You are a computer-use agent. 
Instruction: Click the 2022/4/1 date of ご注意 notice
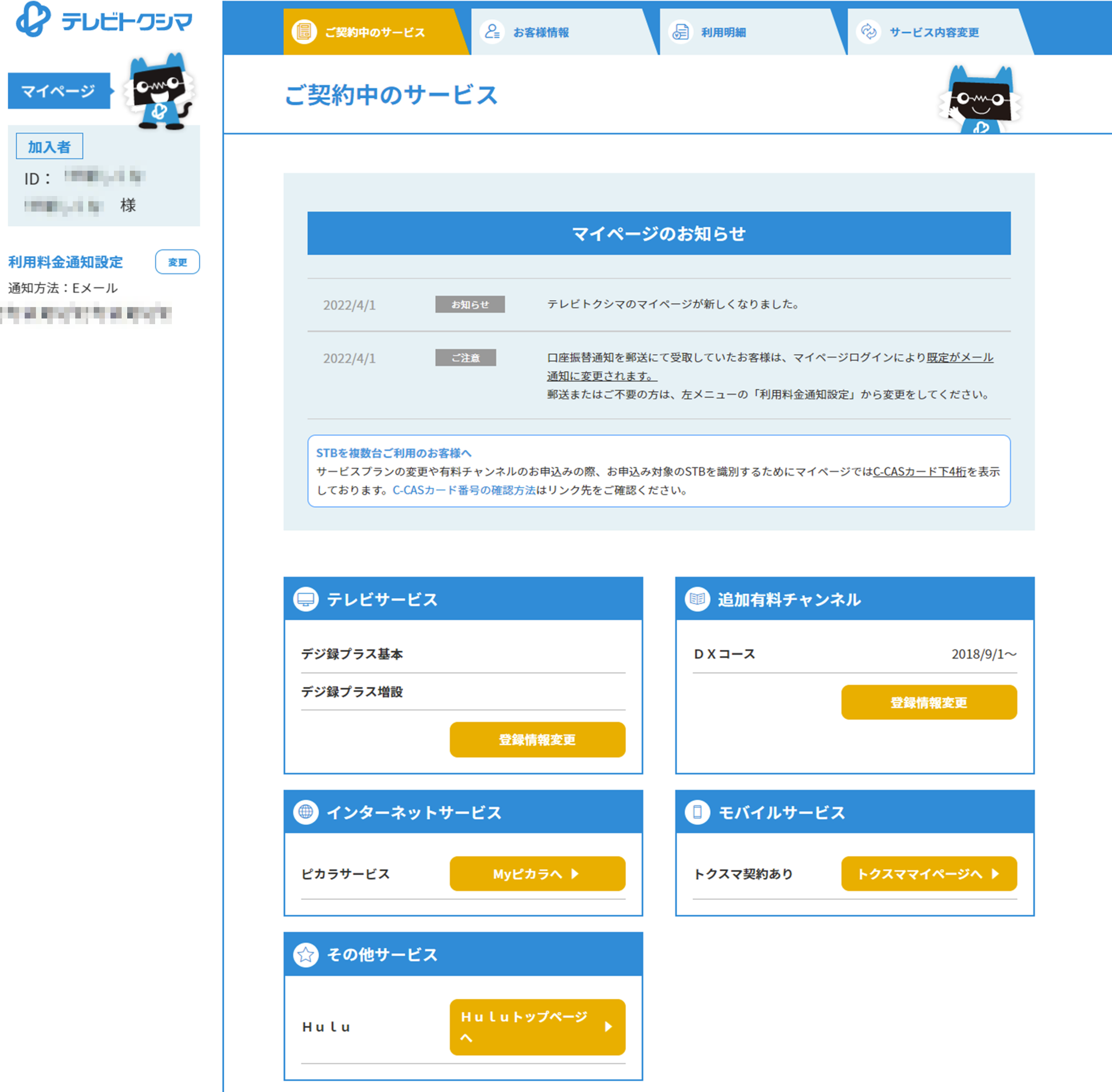[x=349, y=358]
